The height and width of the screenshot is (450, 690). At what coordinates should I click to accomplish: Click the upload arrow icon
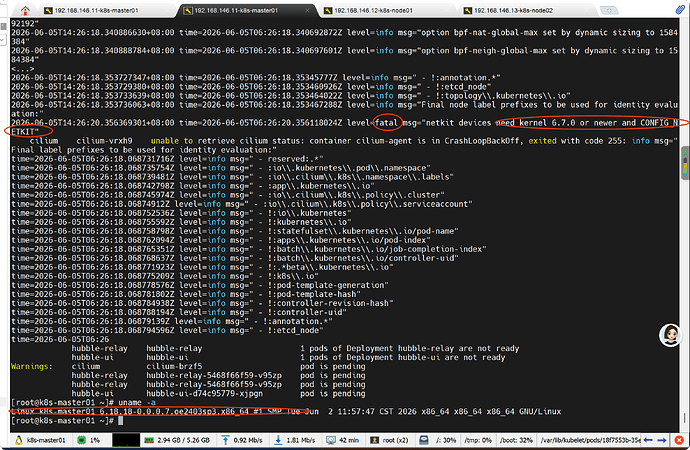click(225, 440)
